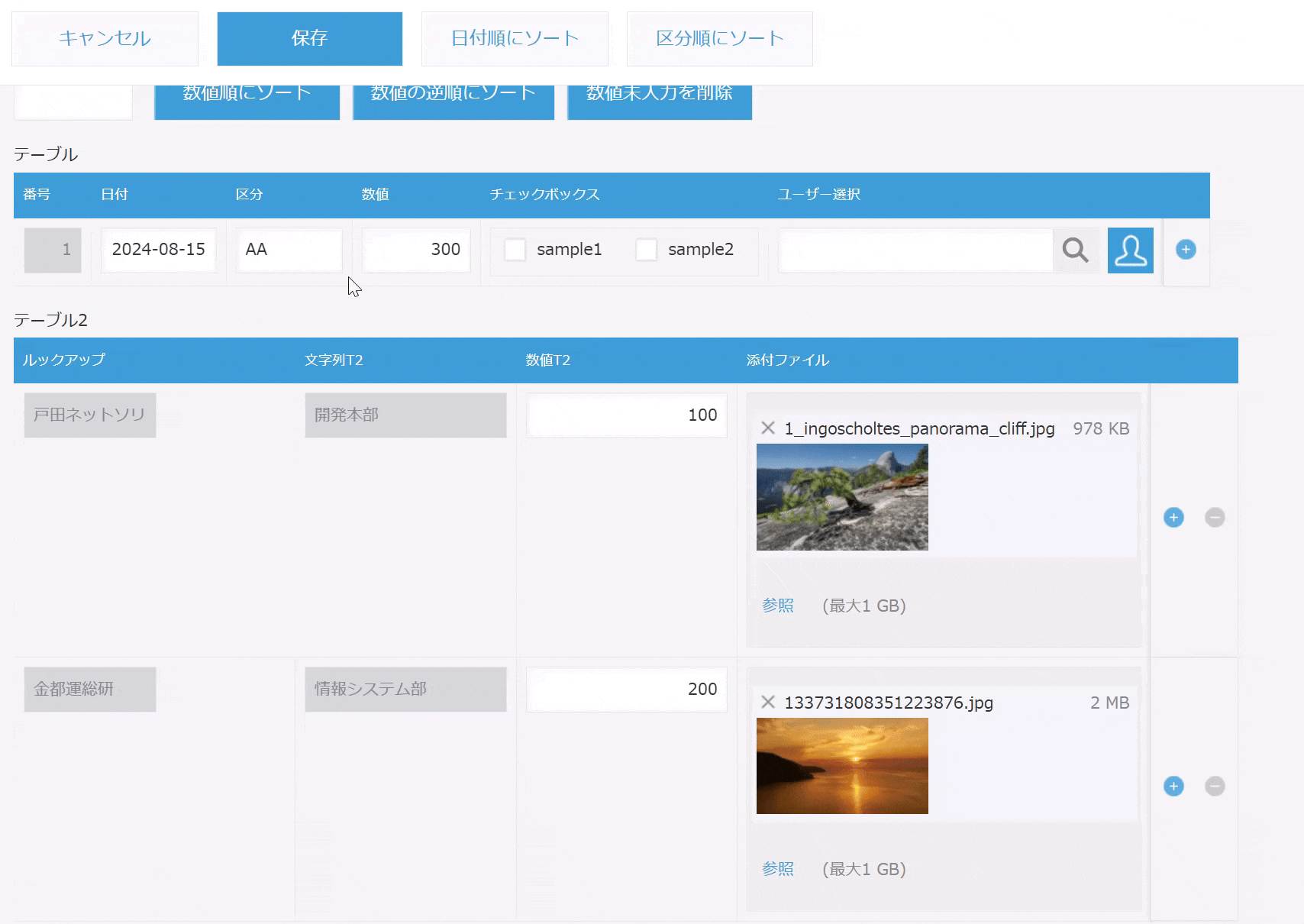The width and height of the screenshot is (1304, 924).
Task: Click the date field showing 2024-08-15
Action: (159, 250)
